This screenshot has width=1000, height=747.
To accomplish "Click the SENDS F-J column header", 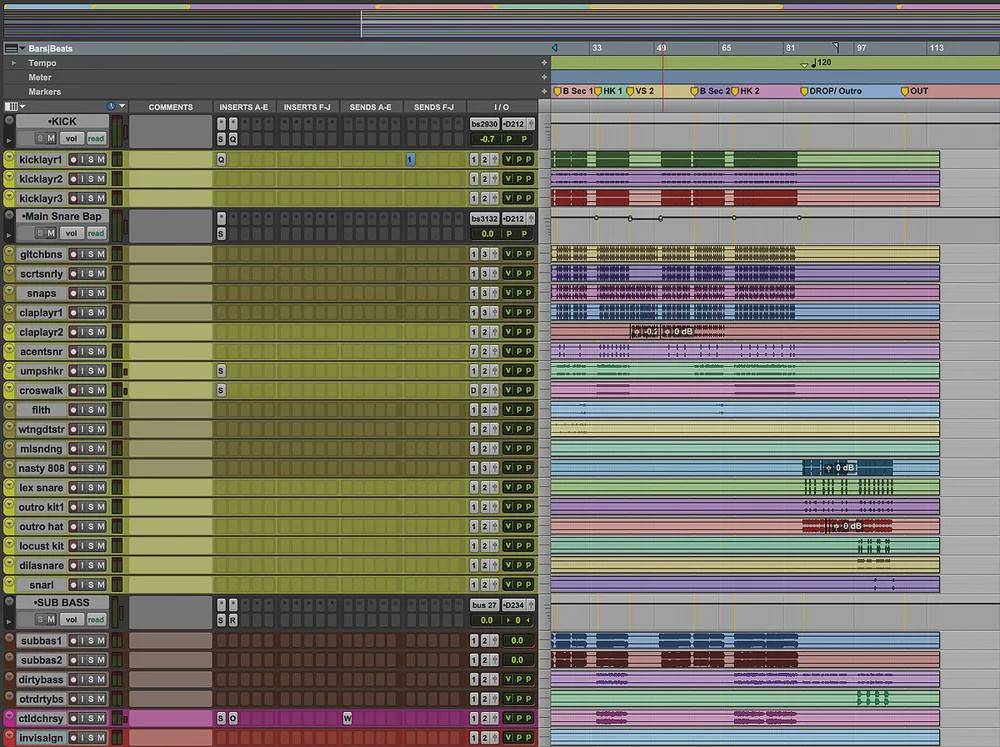I will [x=433, y=107].
